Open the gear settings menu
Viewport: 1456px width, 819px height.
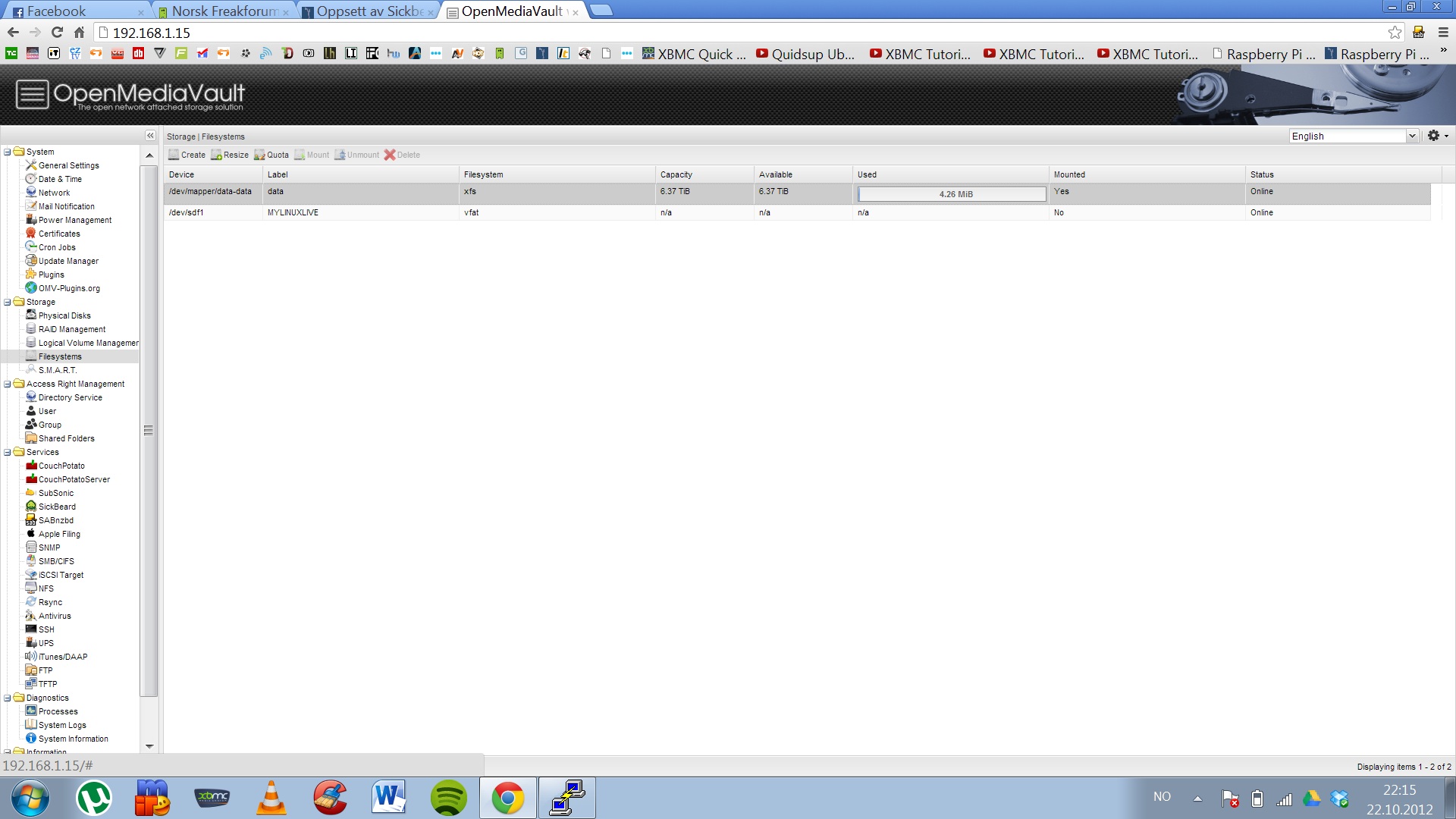point(1438,136)
